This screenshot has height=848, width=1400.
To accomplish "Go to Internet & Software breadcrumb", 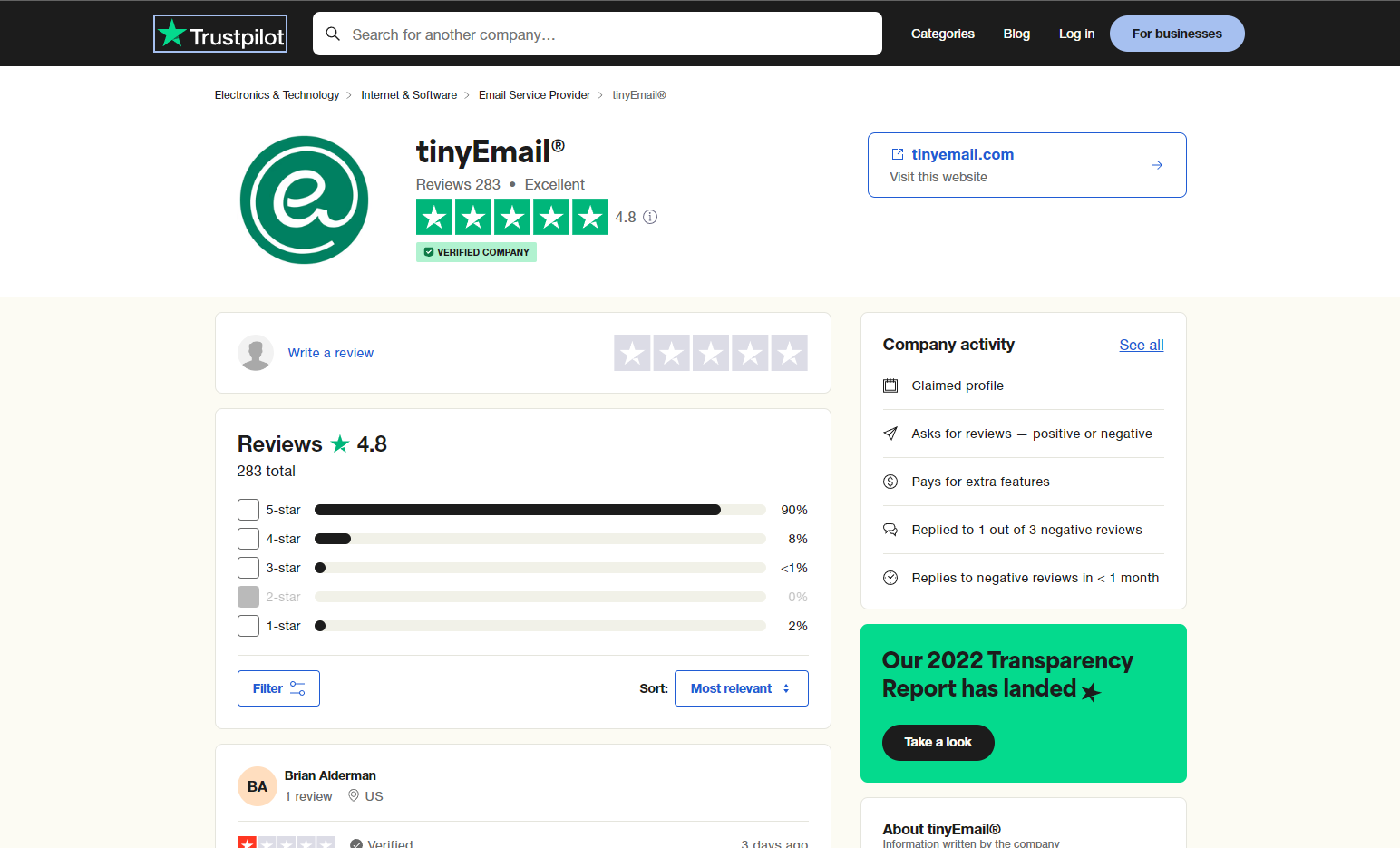I will tap(409, 95).
